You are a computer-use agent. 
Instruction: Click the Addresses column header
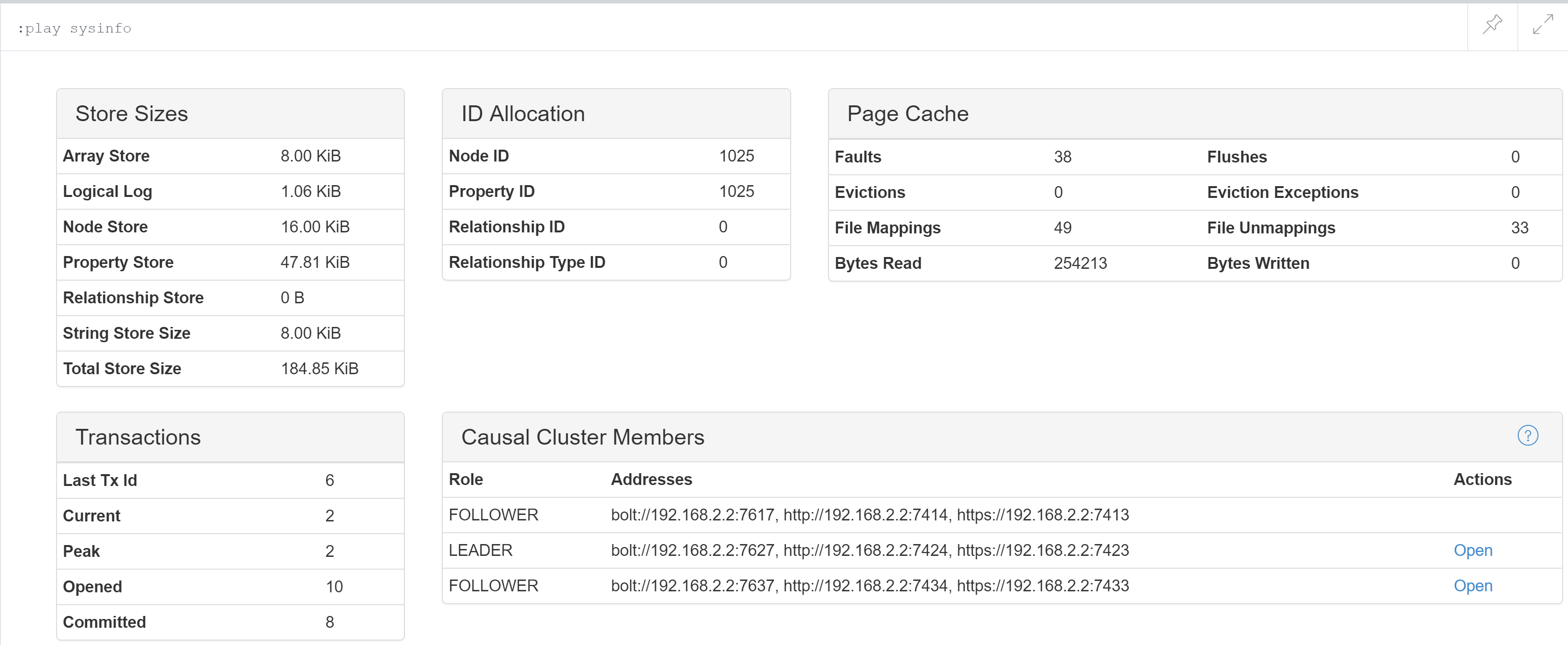point(651,480)
